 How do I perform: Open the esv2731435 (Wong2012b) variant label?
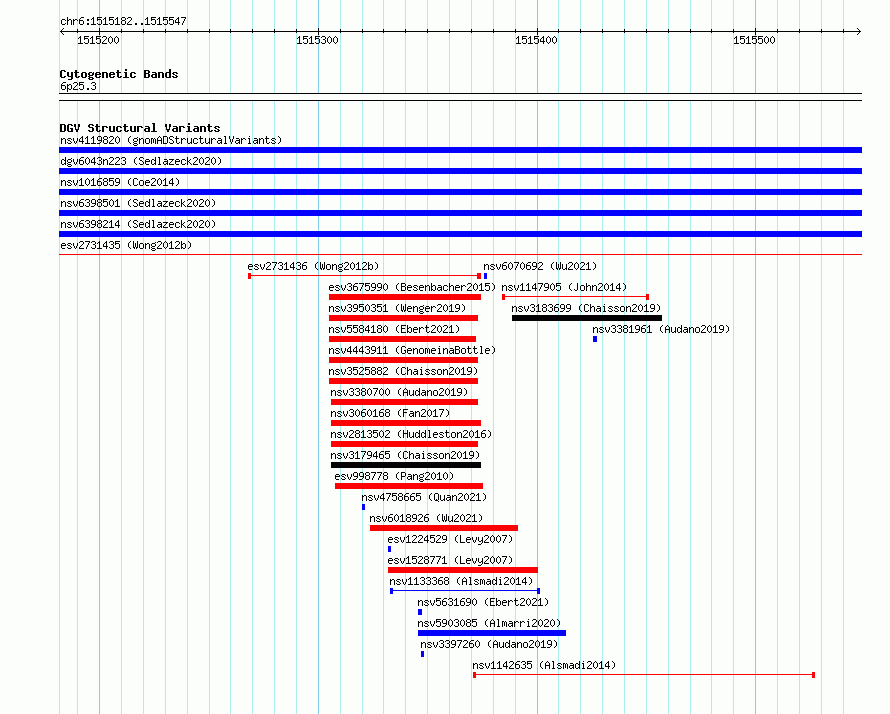point(126,245)
